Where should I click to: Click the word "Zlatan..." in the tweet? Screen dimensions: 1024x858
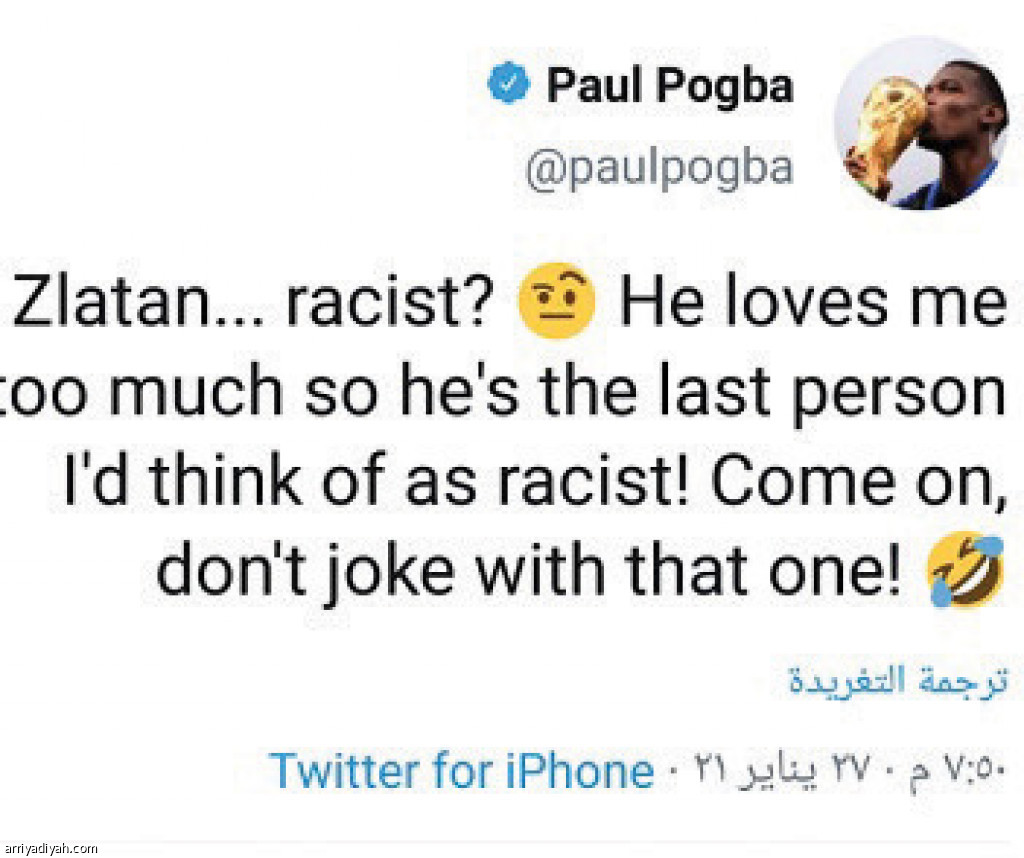click(139, 305)
